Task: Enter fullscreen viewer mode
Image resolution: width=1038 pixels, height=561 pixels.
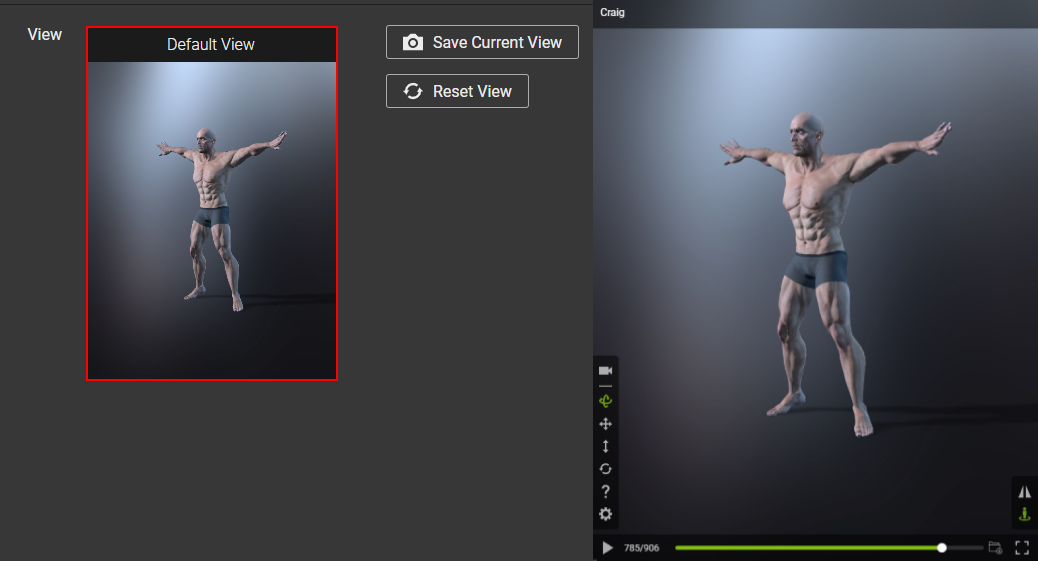Action: (x=1022, y=548)
